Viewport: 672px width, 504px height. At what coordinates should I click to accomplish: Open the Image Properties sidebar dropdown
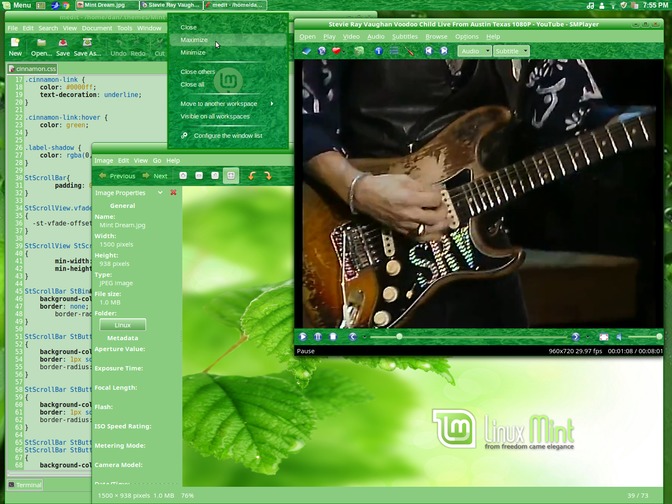point(160,193)
